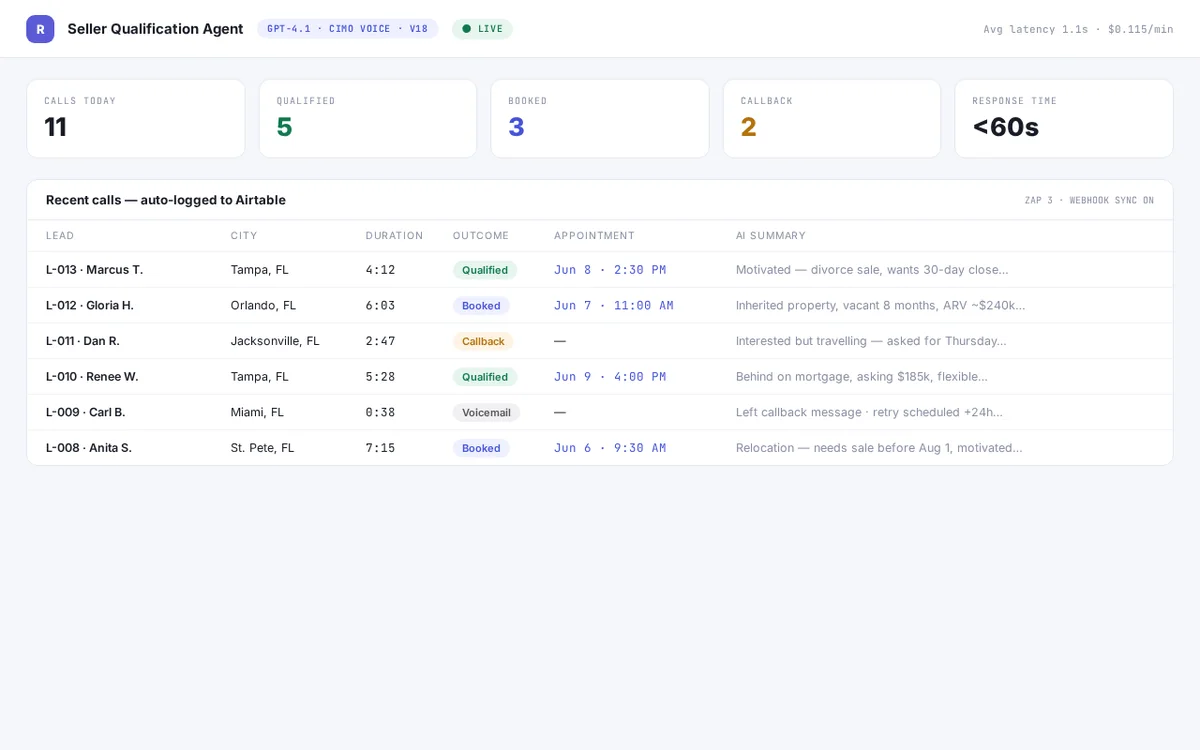This screenshot has height=750, width=1200.
Task: Click the 7:15 duration cell
Action: point(380,448)
